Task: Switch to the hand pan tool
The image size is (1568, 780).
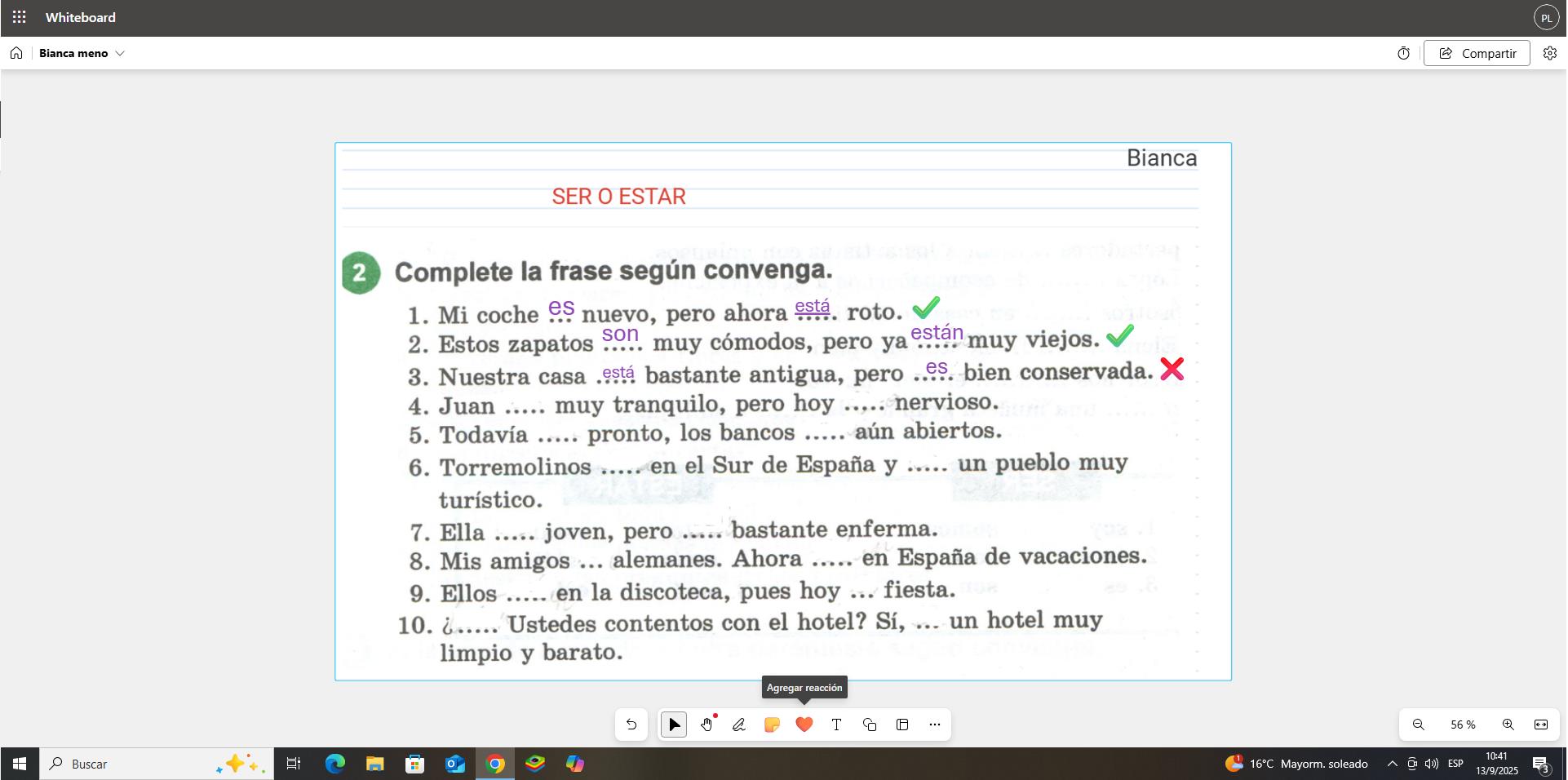Action: coord(706,725)
